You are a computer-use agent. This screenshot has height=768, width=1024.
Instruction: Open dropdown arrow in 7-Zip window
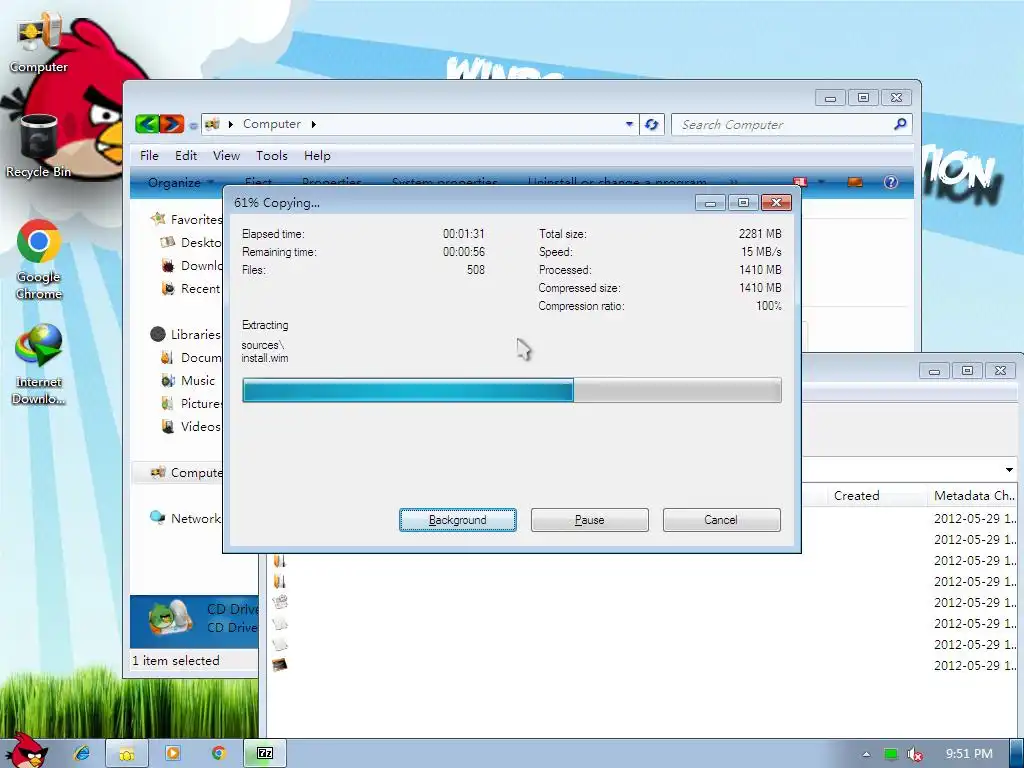1009,470
